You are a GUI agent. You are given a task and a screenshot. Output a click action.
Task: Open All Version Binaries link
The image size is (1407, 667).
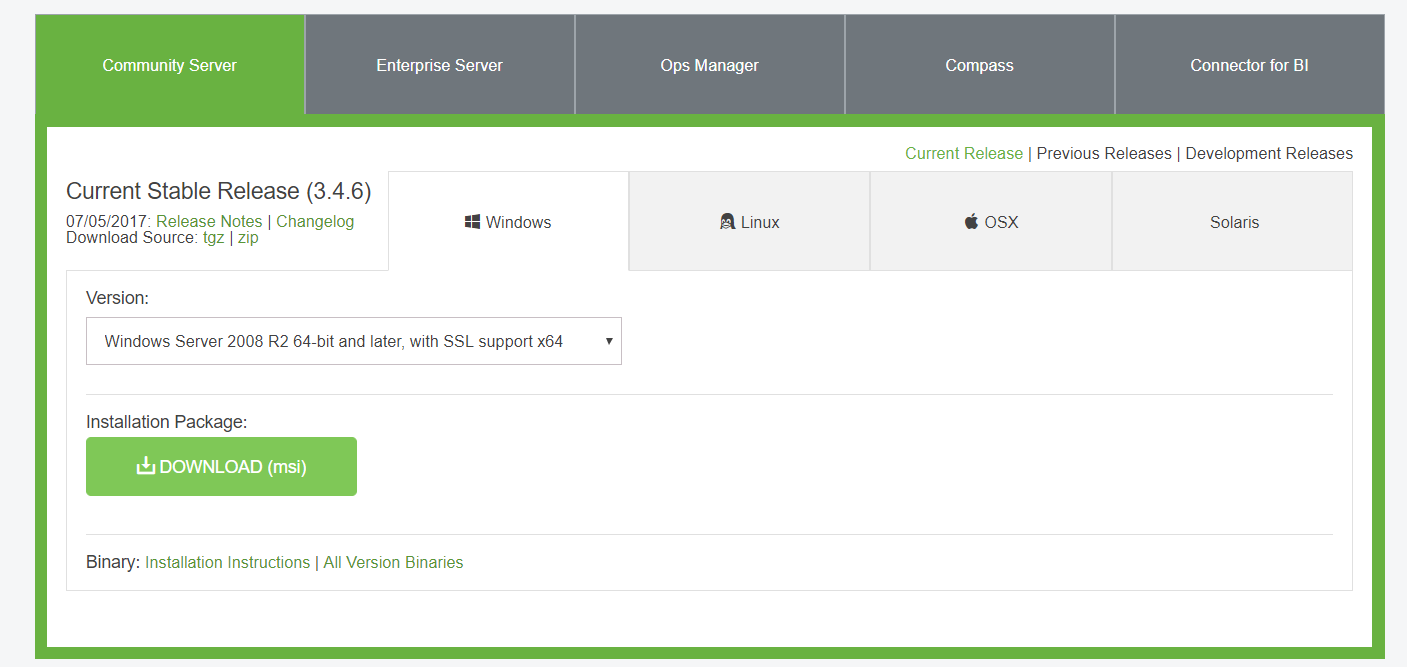click(x=393, y=562)
